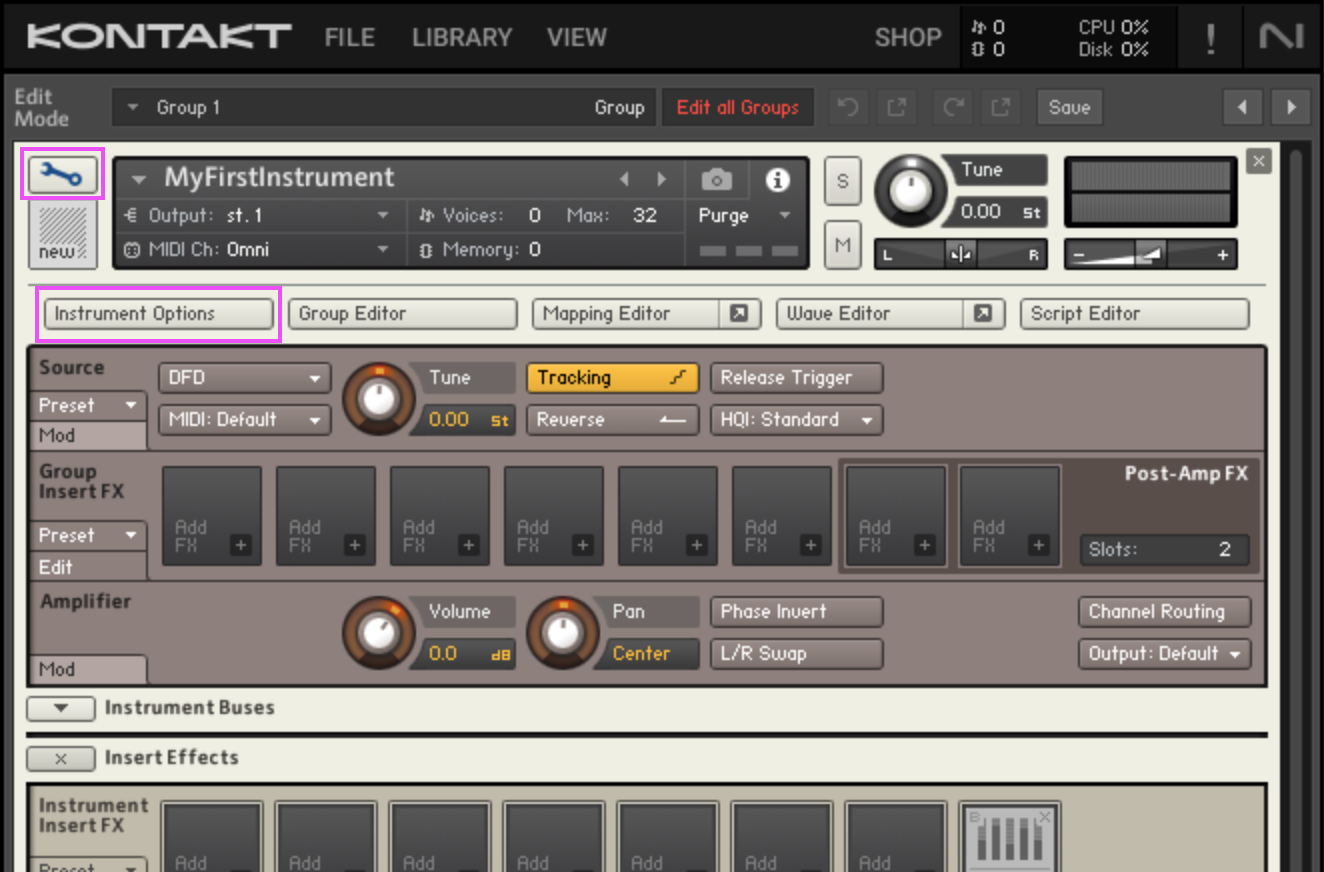The height and width of the screenshot is (872, 1324).
Task: Click the Amplifier Volume knob
Action: [378, 633]
